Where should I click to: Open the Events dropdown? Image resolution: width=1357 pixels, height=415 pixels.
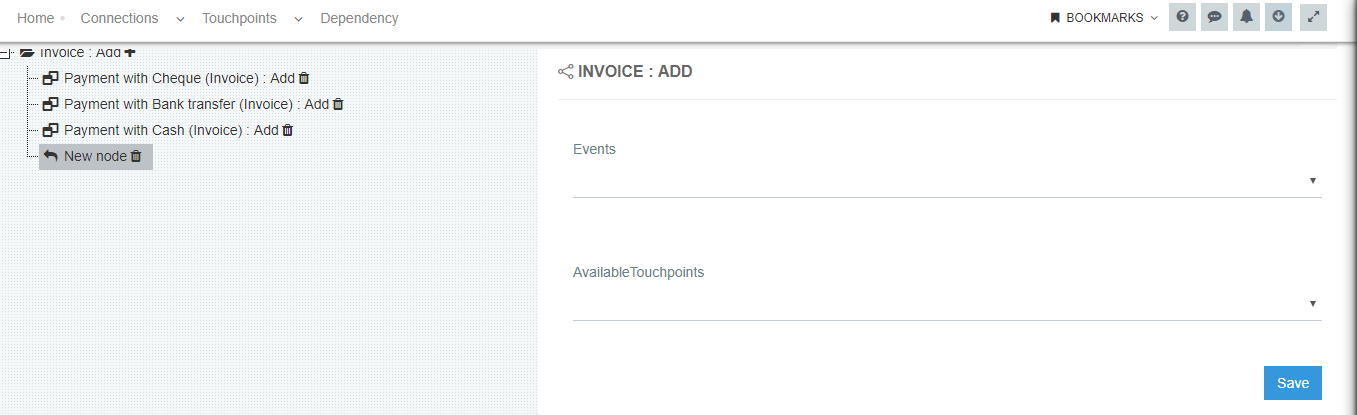tap(946, 181)
